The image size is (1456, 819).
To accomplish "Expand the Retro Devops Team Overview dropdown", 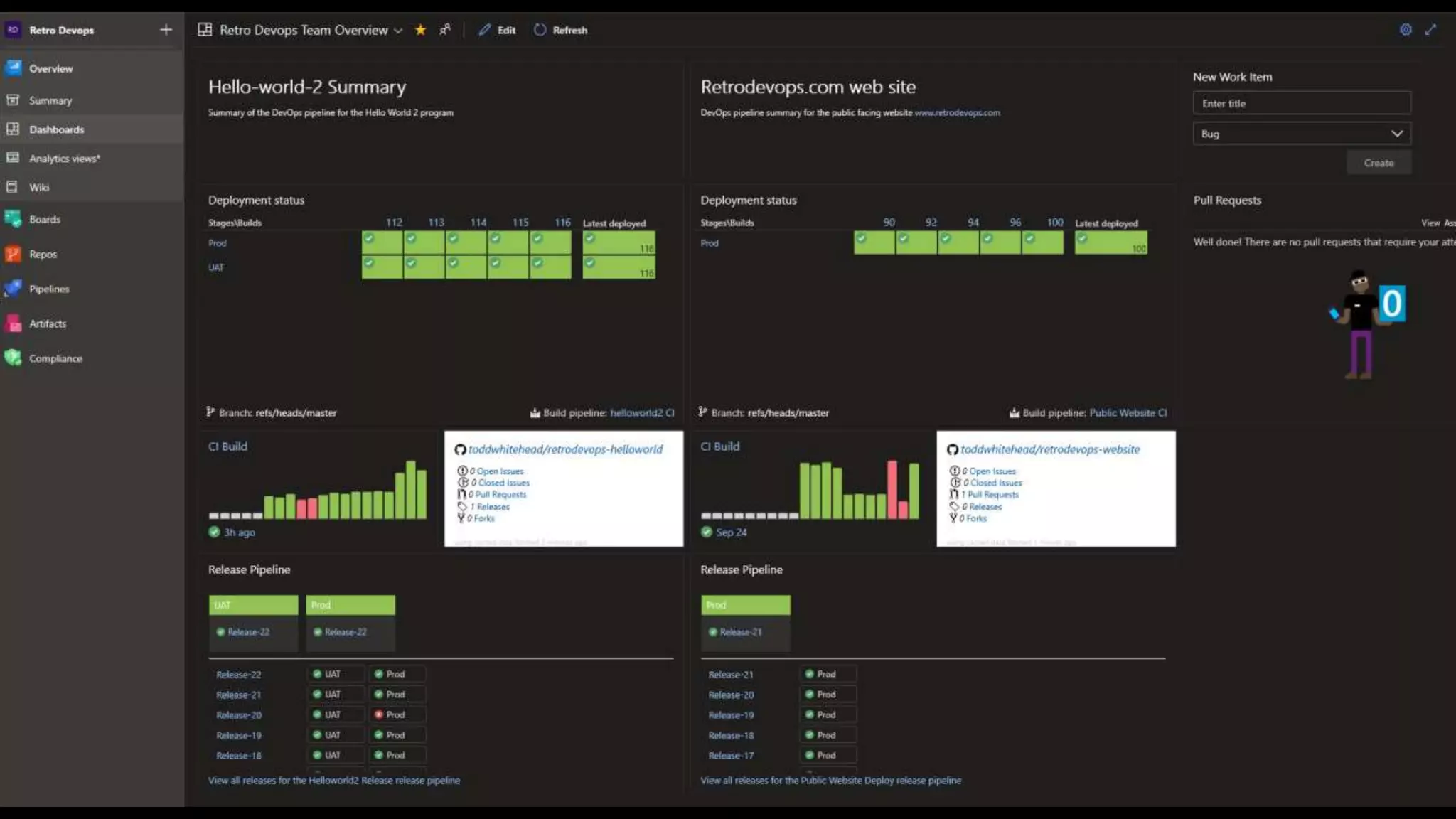I will (398, 31).
